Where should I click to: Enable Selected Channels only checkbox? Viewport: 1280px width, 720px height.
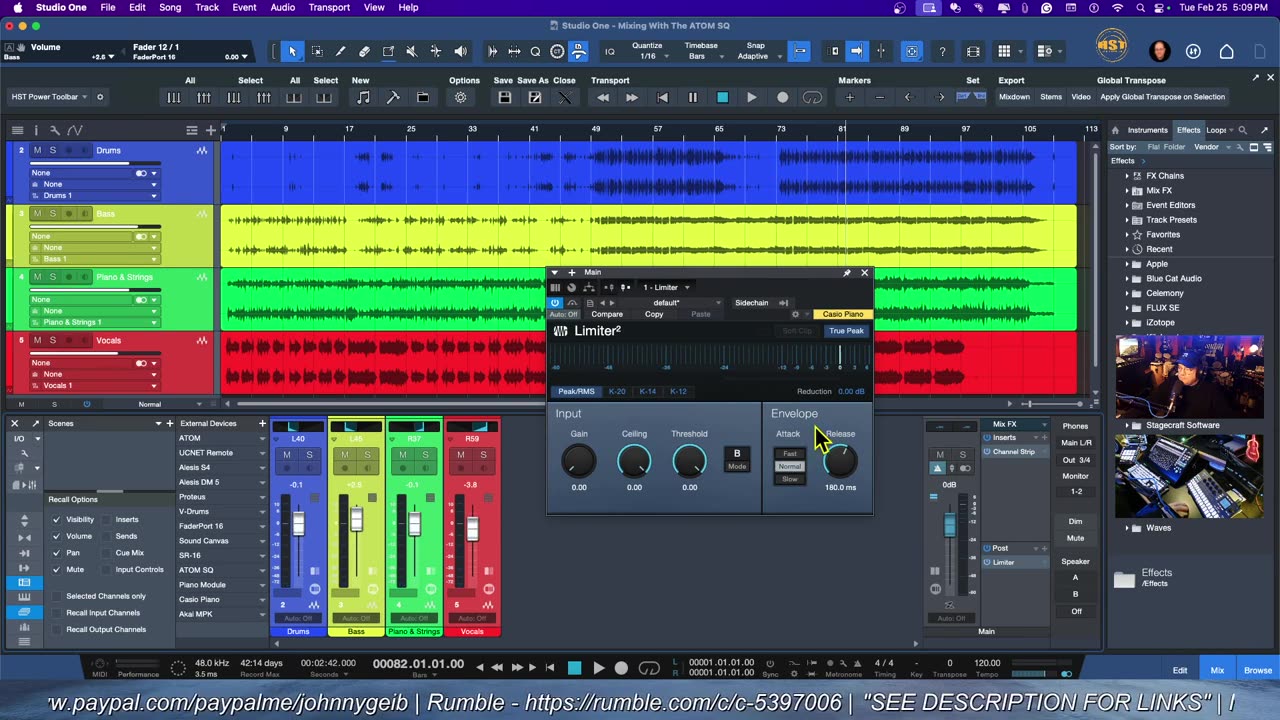coord(56,596)
